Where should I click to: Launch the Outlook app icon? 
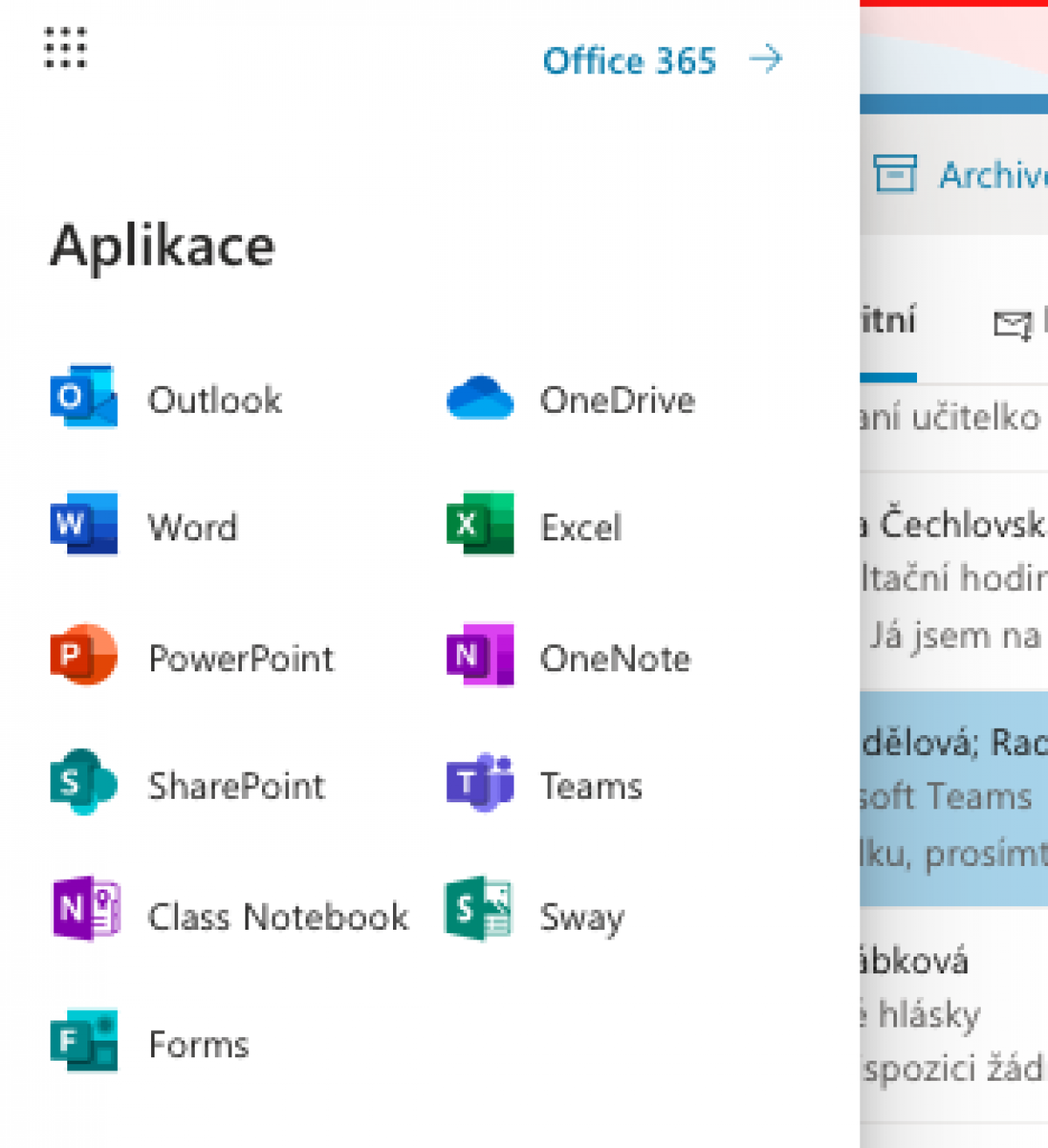(x=84, y=396)
